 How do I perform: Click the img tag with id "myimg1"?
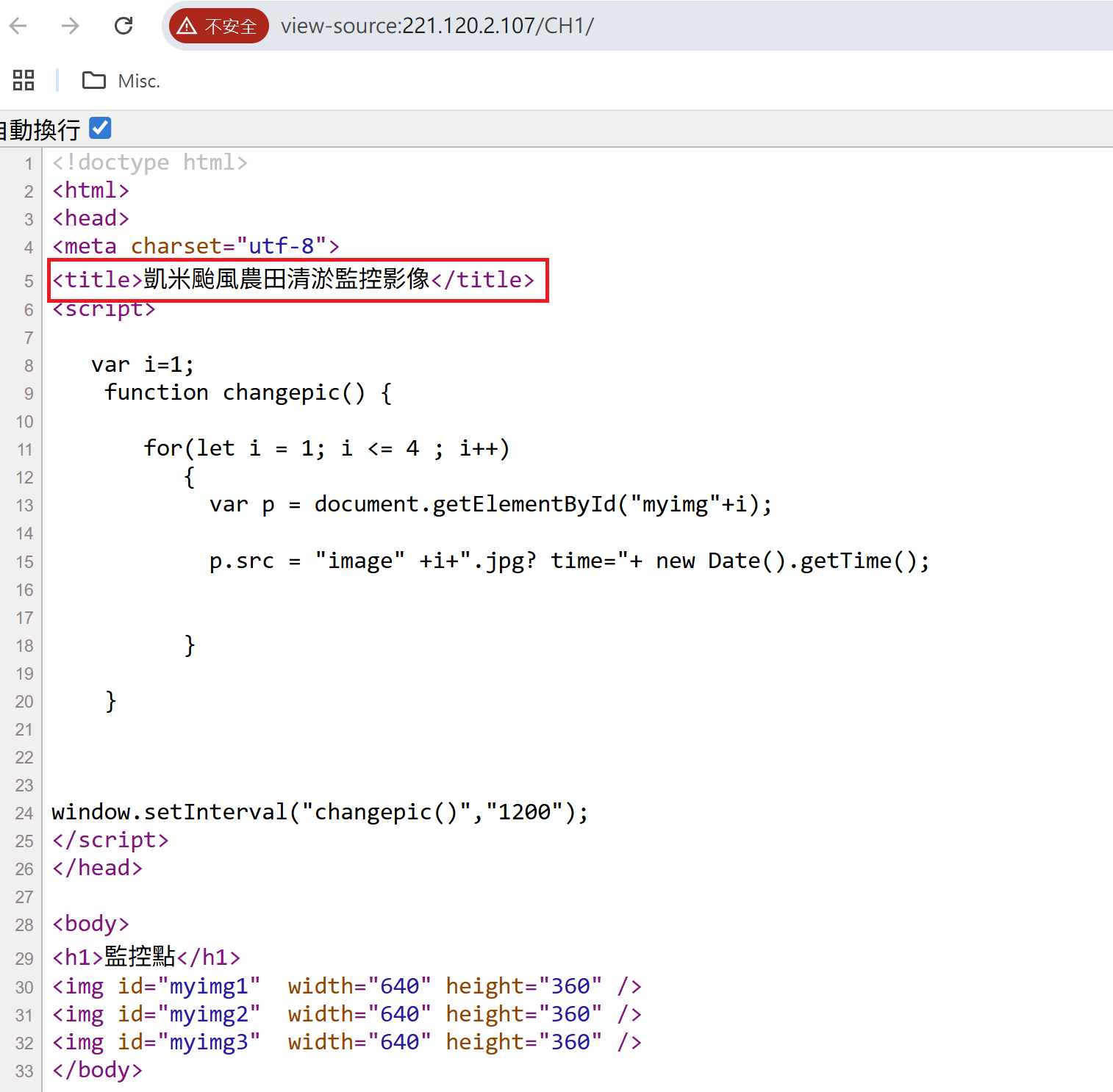pyautogui.click(x=347, y=986)
